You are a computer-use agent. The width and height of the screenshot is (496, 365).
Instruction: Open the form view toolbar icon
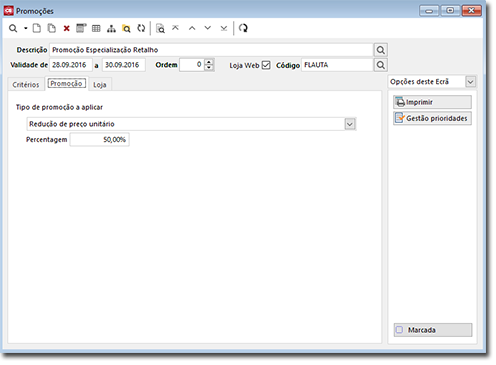coord(81,28)
